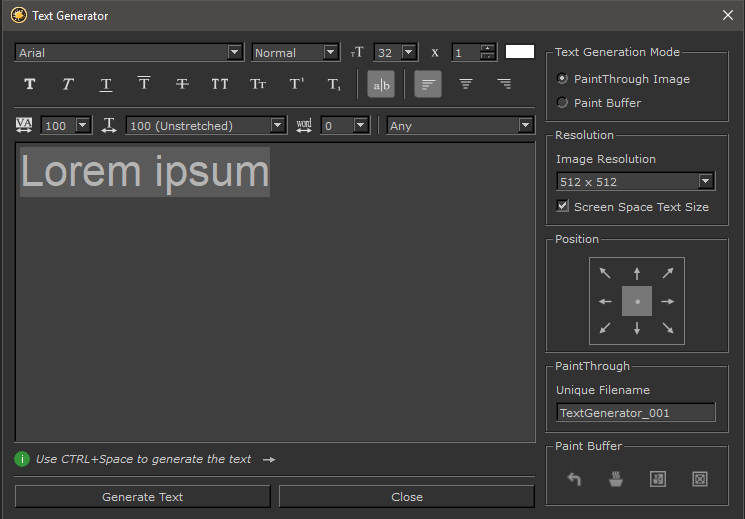The height and width of the screenshot is (519, 745).
Task: Expand the Image Resolution 512 x 512 dropdown
Action: pyautogui.click(x=706, y=181)
